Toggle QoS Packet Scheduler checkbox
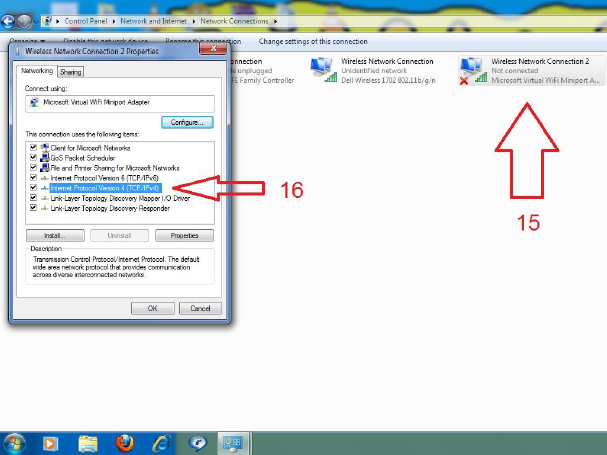 pos(33,157)
